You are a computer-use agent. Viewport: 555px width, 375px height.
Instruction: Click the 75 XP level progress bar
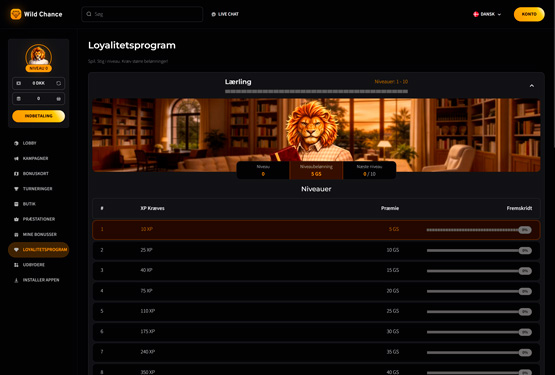[x=479, y=291]
